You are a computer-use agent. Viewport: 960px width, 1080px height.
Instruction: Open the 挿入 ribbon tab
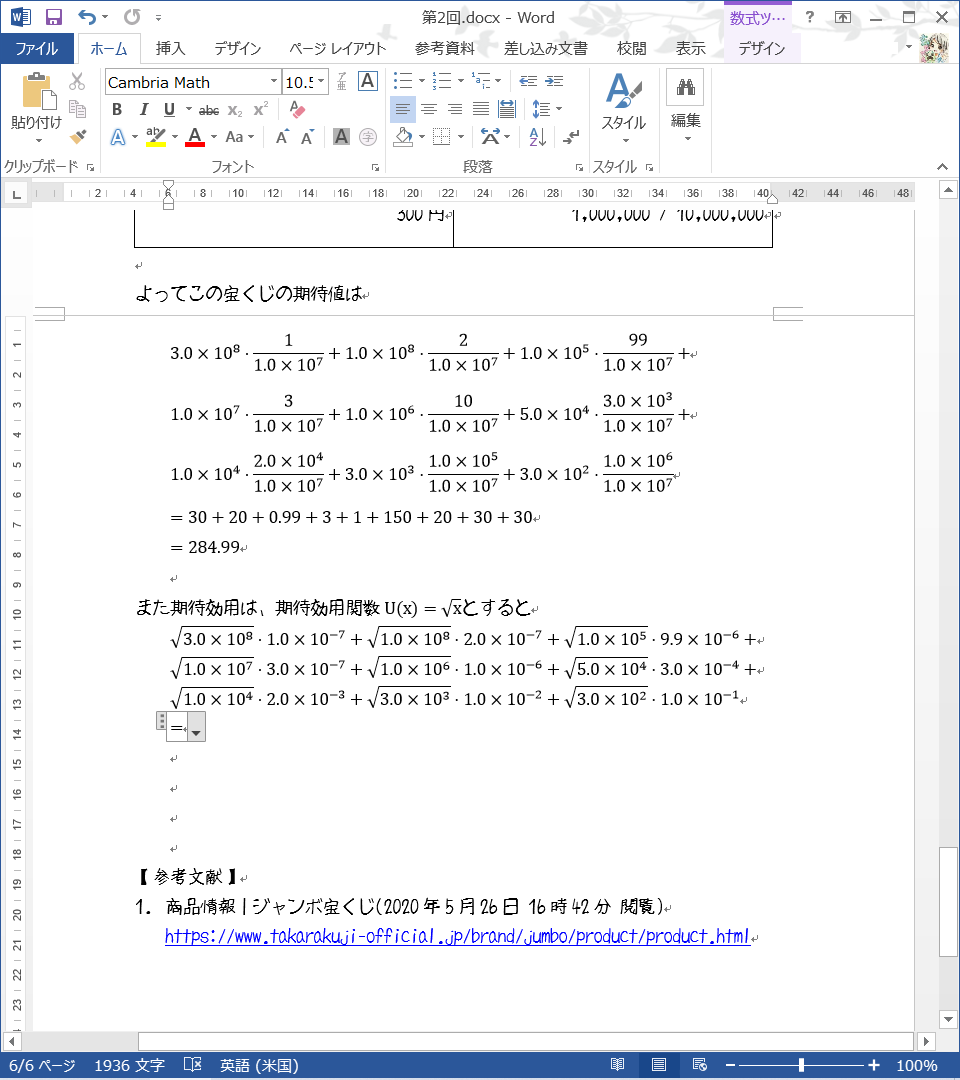coord(170,48)
